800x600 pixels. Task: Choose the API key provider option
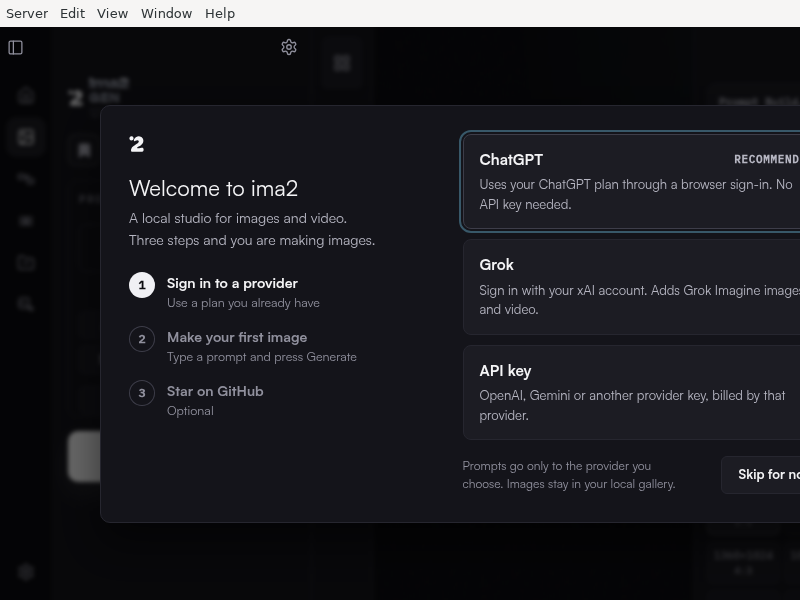tap(631, 392)
